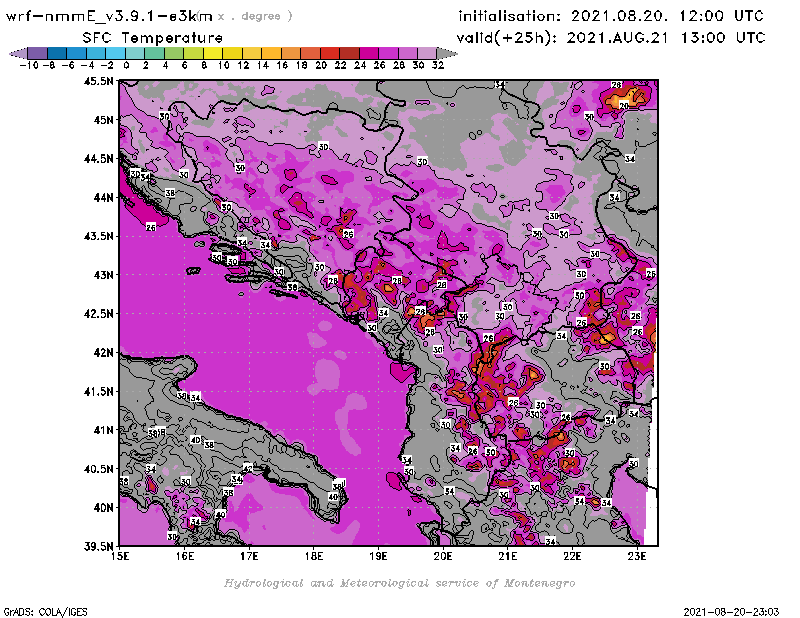
Task: Select the yellow swatch between 8 and 10
Action: click(213, 53)
